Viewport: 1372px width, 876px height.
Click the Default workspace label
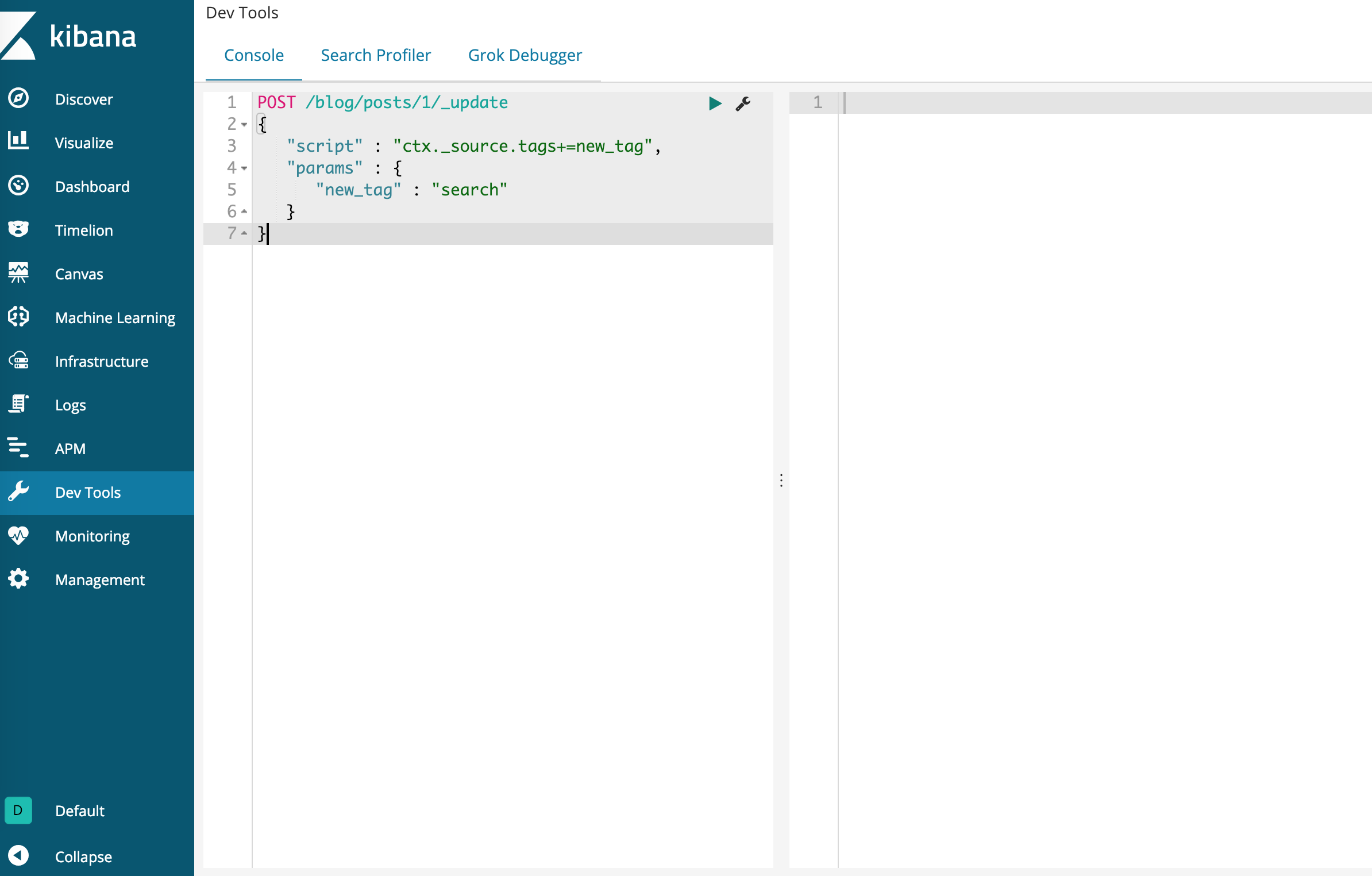pos(81,811)
